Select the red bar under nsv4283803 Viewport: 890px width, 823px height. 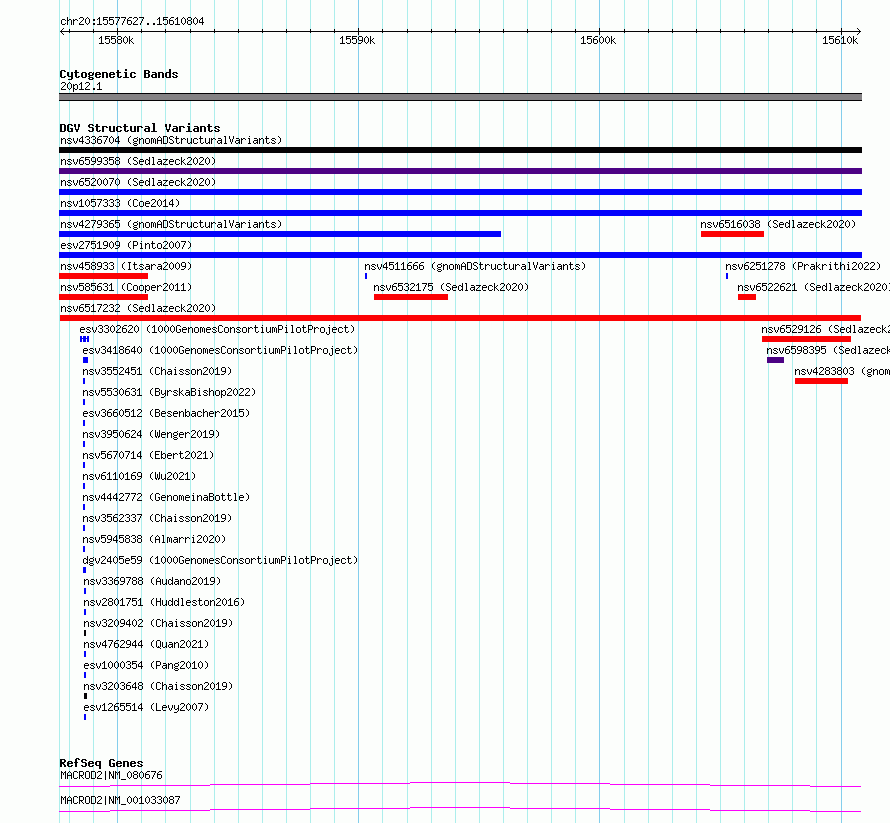point(821,381)
